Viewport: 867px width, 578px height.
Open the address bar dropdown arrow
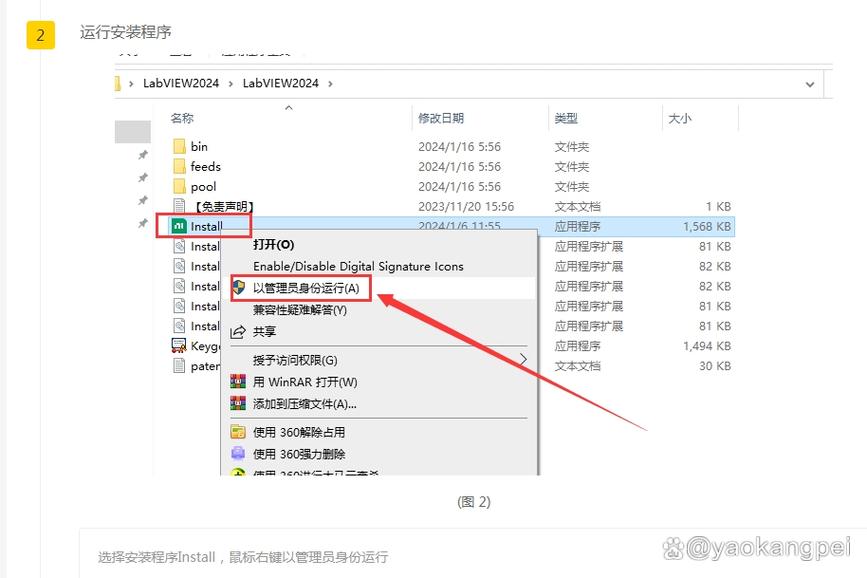point(810,85)
